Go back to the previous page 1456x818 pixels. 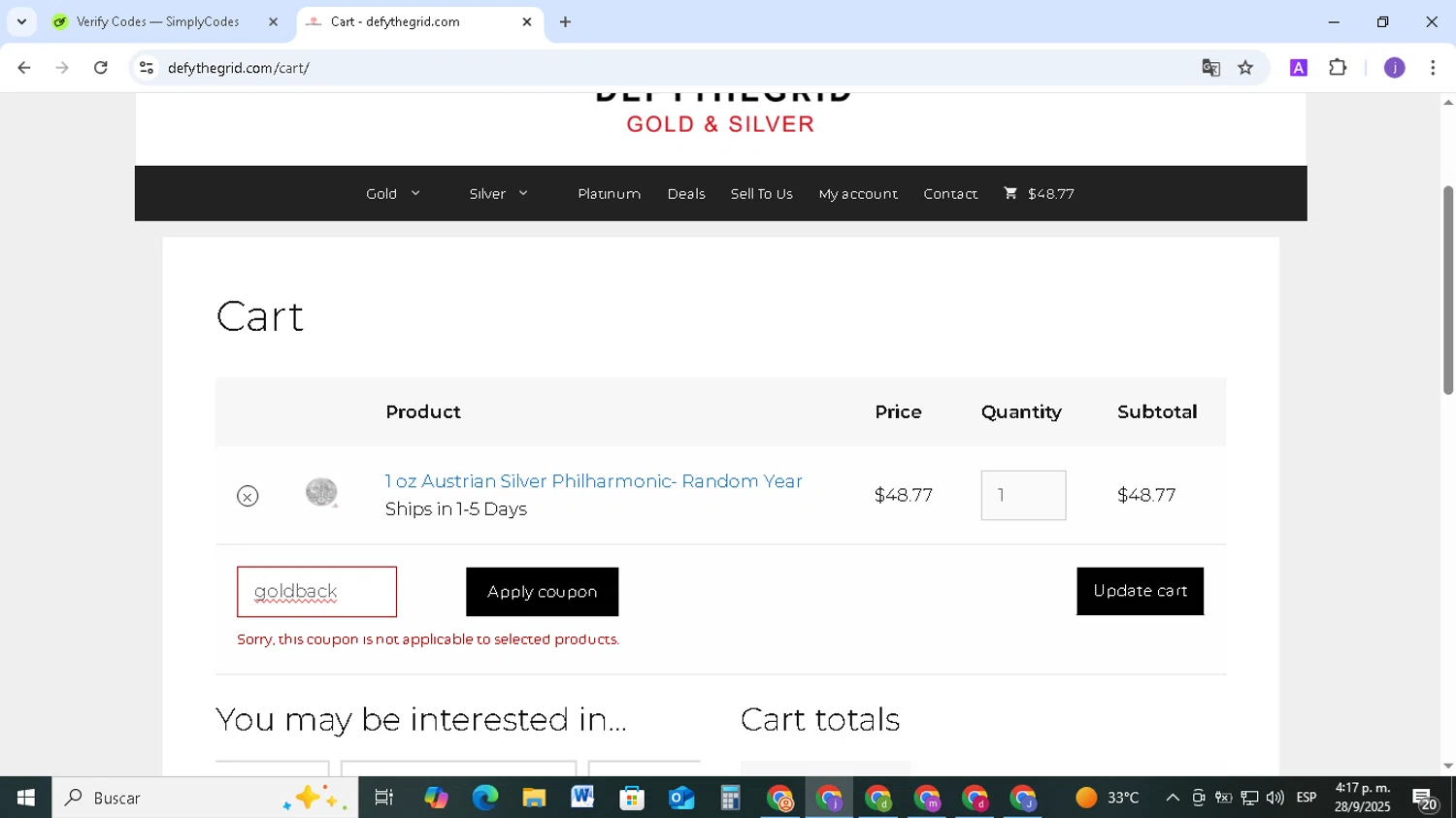[x=24, y=68]
